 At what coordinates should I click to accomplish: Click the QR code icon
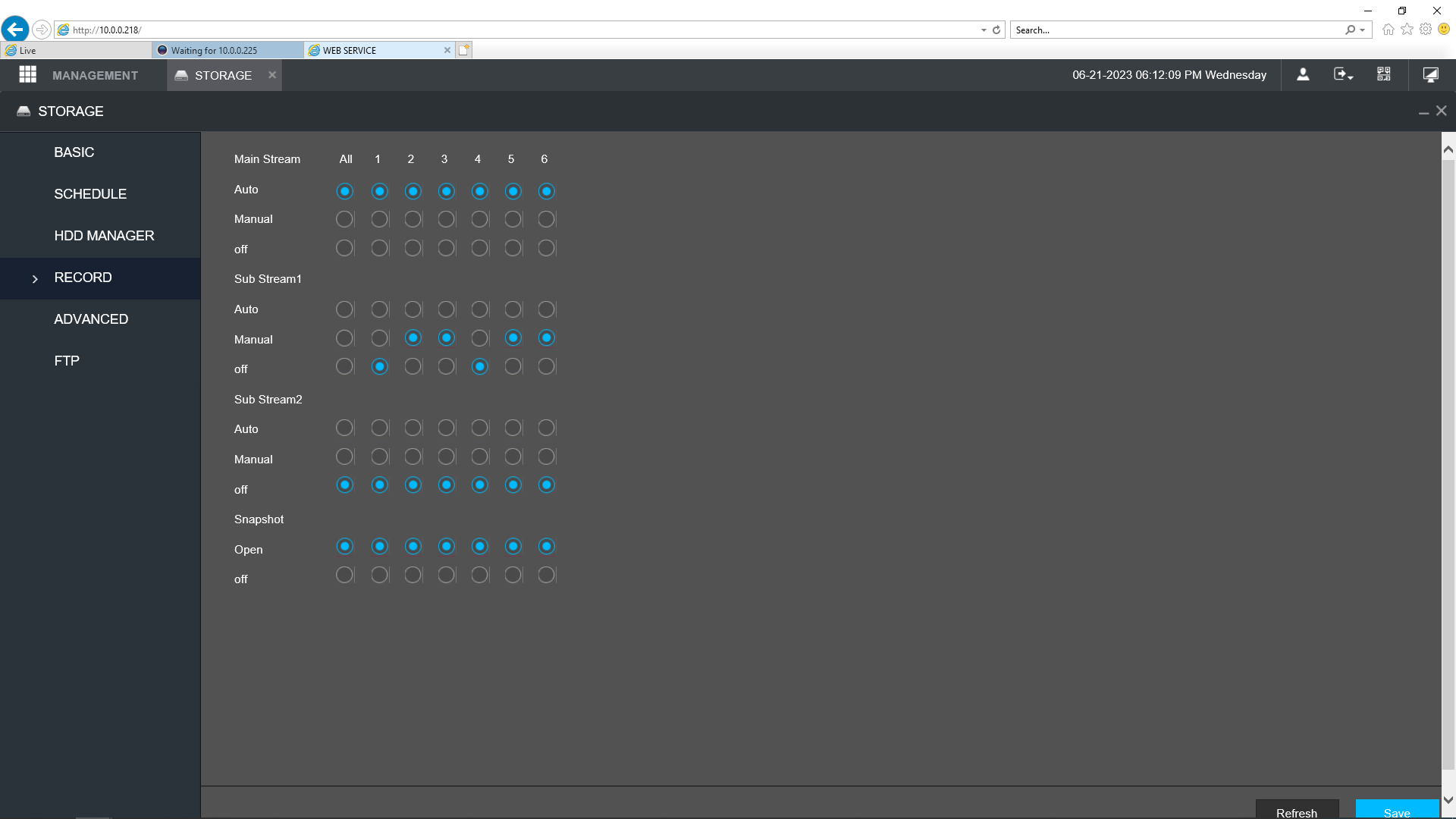(x=1384, y=74)
